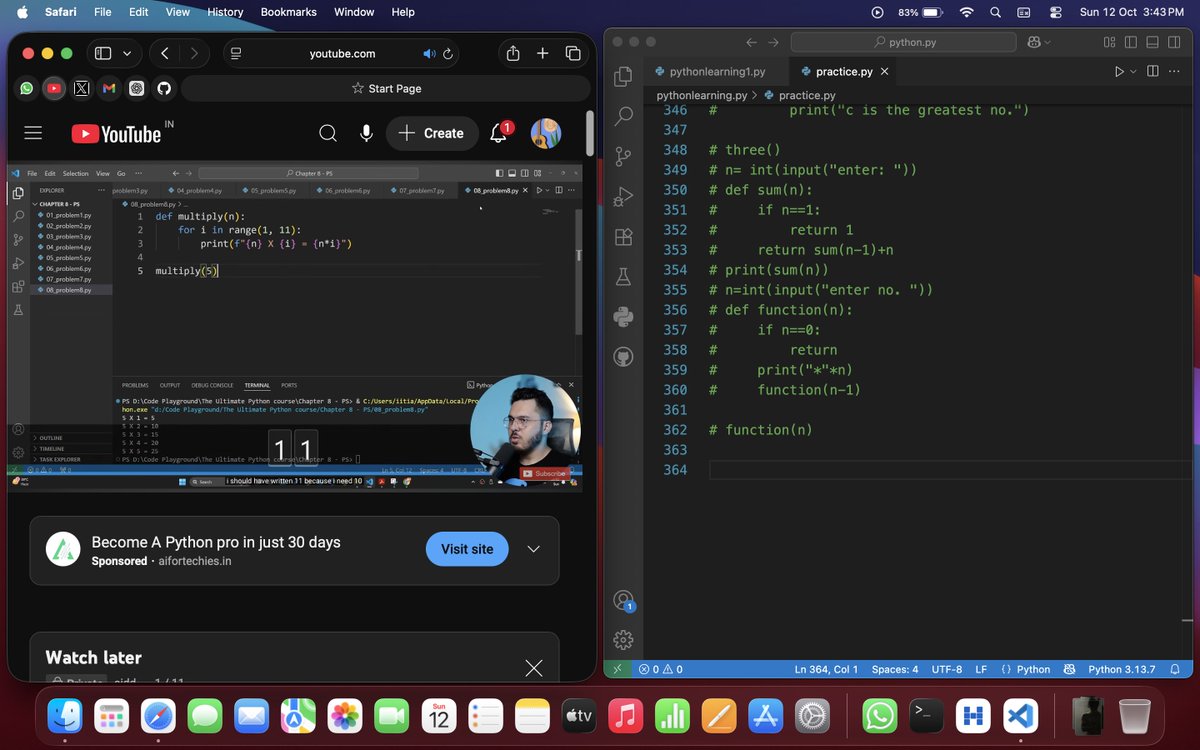This screenshot has width=1200, height=750.
Task: Open the GitHub pinned tab in Safari
Action: [164, 88]
